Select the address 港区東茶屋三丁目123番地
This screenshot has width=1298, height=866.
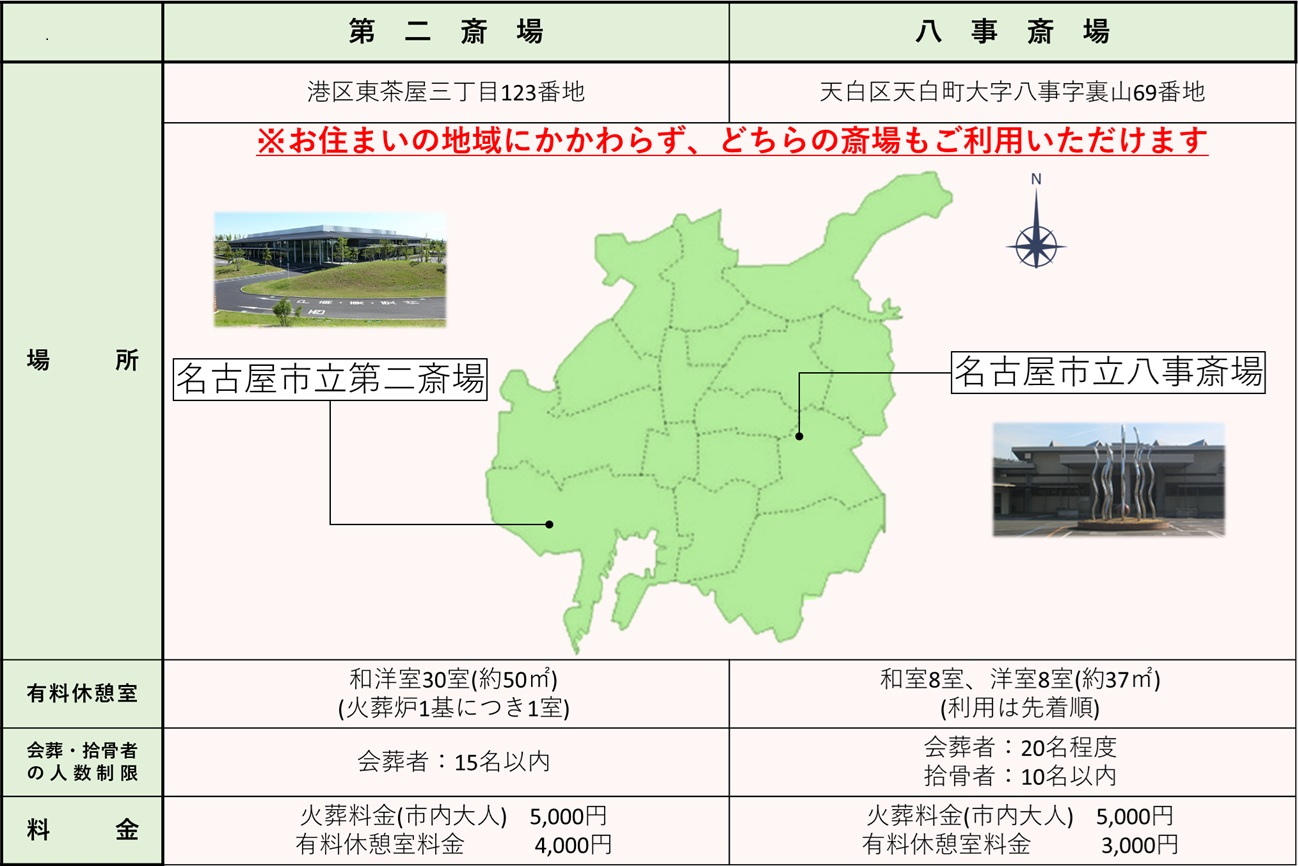click(x=446, y=93)
